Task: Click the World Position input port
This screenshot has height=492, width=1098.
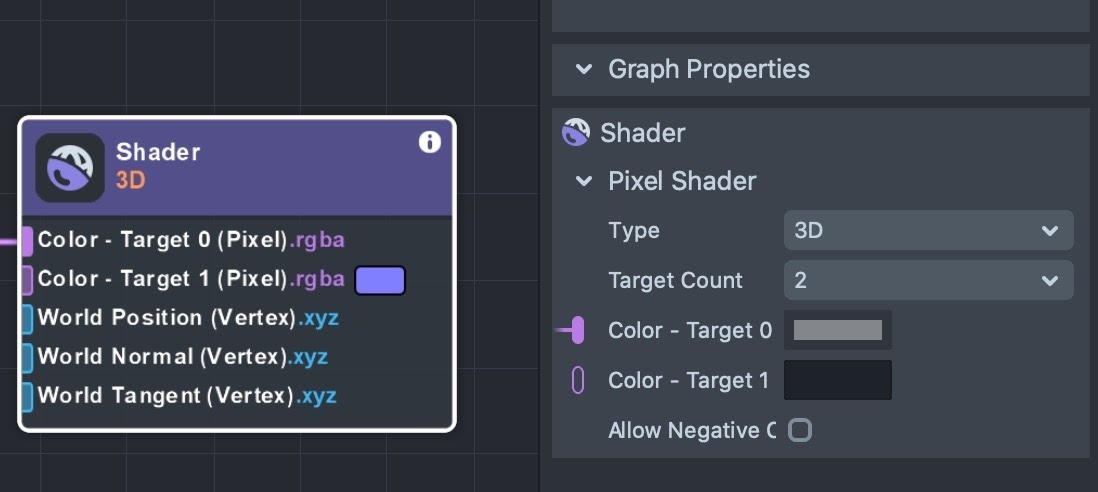Action: tap(27, 318)
